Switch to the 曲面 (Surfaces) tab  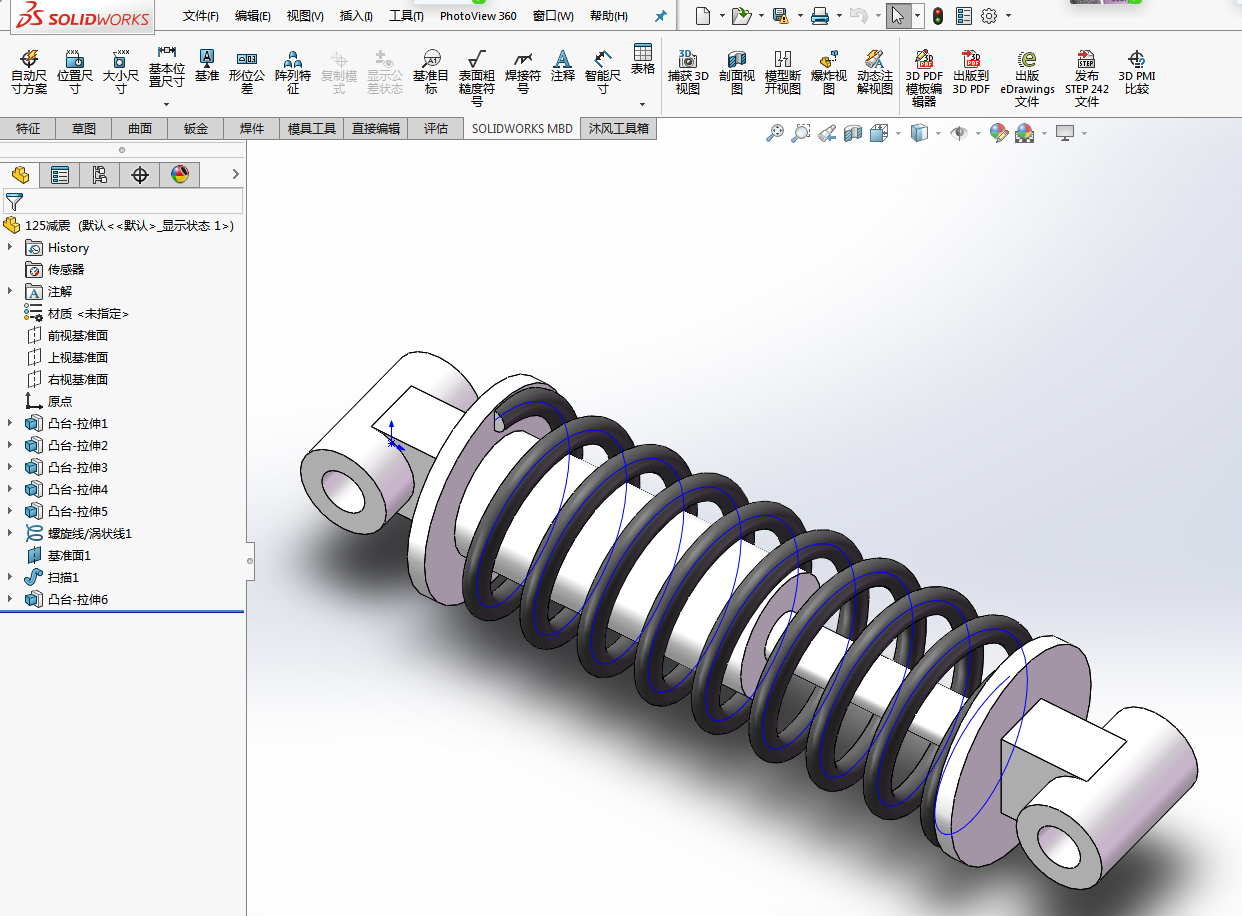tap(140, 128)
